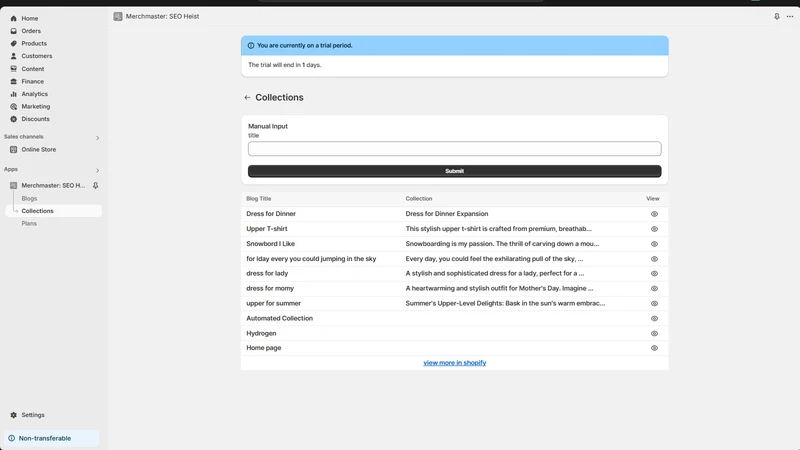View the jumping in the sky row eye icon
The width and height of the screenshot is (800, 450).
654,259
